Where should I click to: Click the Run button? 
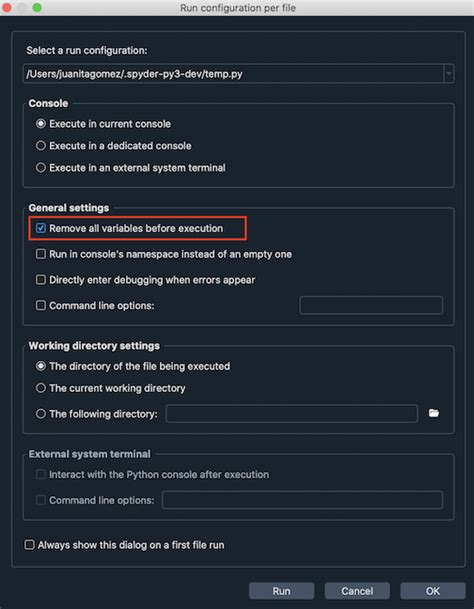282,591
